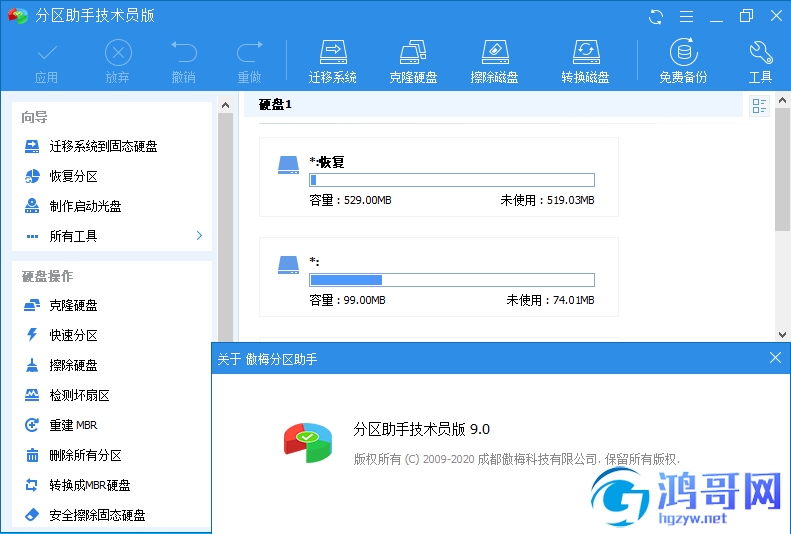This screenshot has height=534, width=791.
Task: Open the 免费备份 free backup tool
Action: point(684,62)
